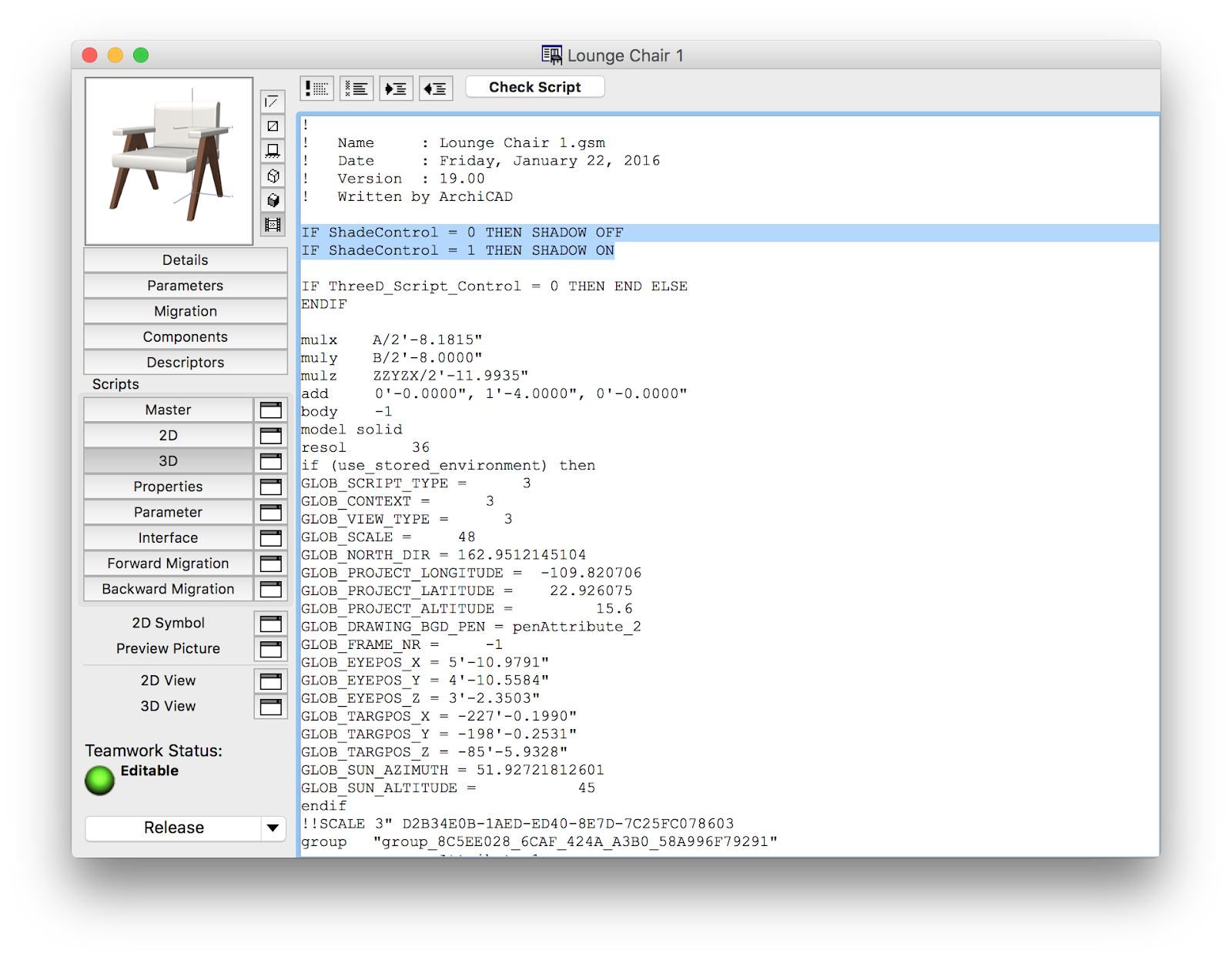Select the filmstrip preview picture icon
The image size is (1232, 960).
[x=273, y=225]
